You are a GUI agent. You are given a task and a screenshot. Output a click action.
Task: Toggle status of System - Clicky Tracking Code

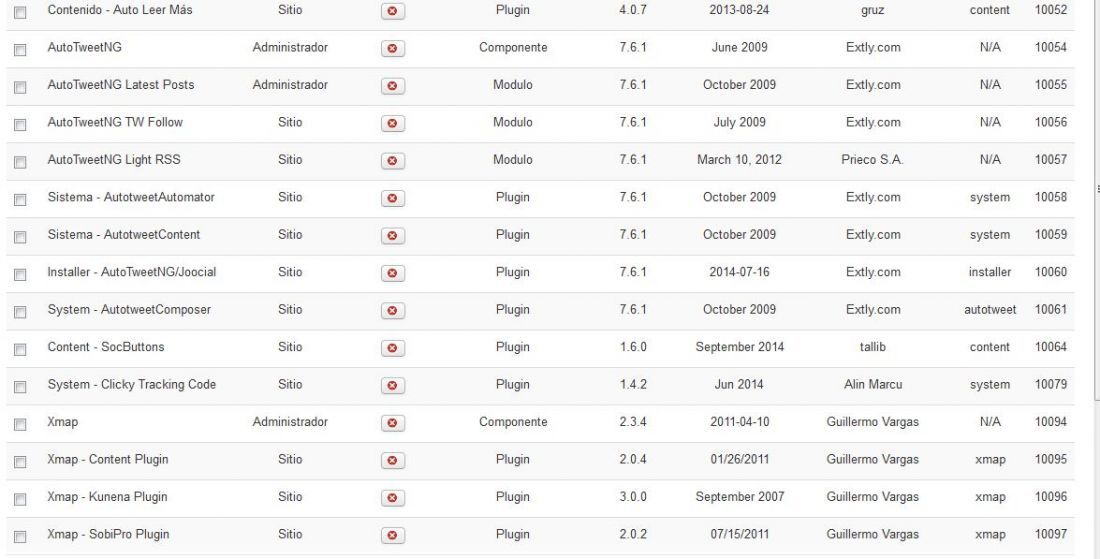[392, 385]
